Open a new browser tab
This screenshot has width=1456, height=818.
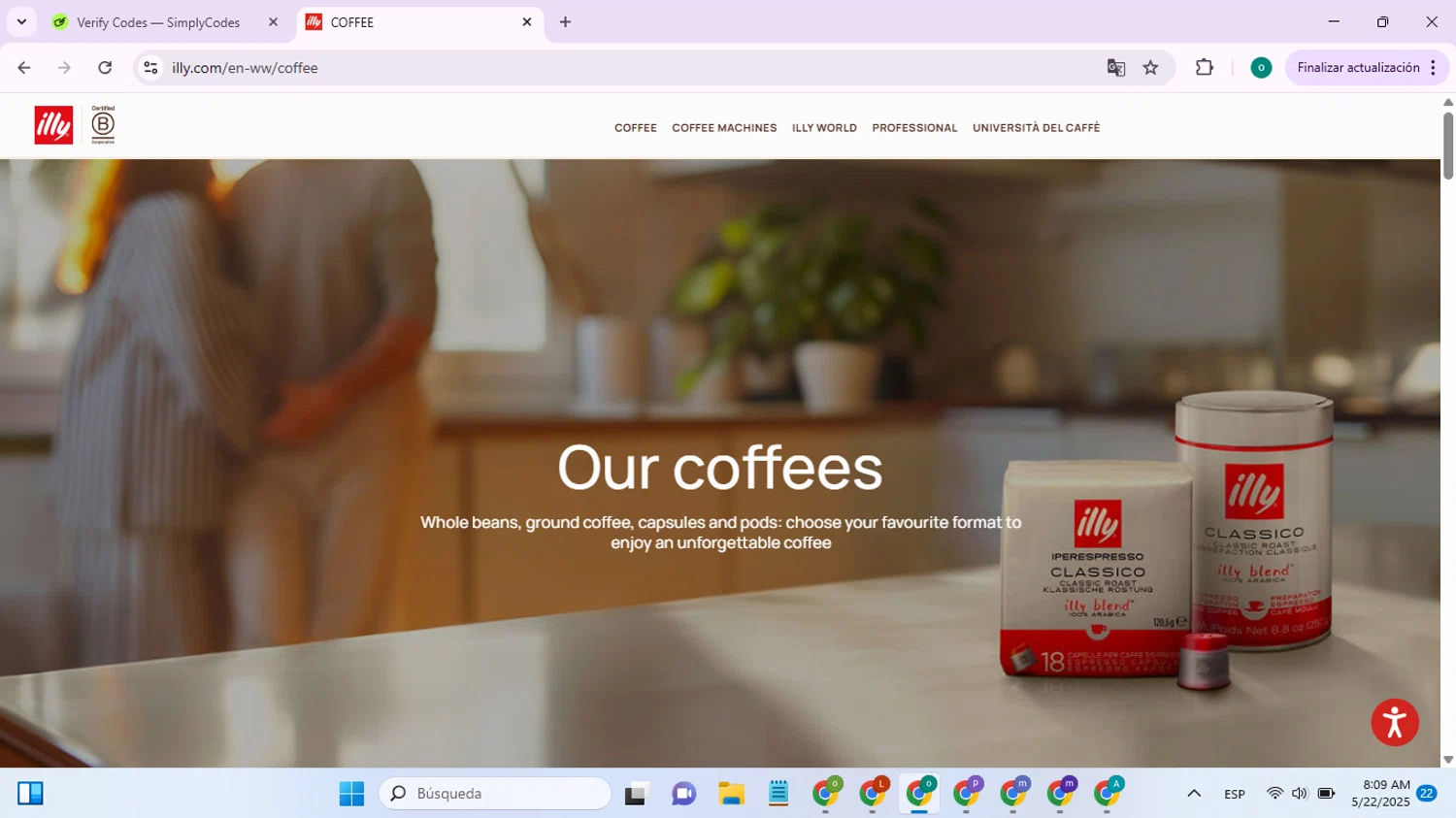click(565, 22)
